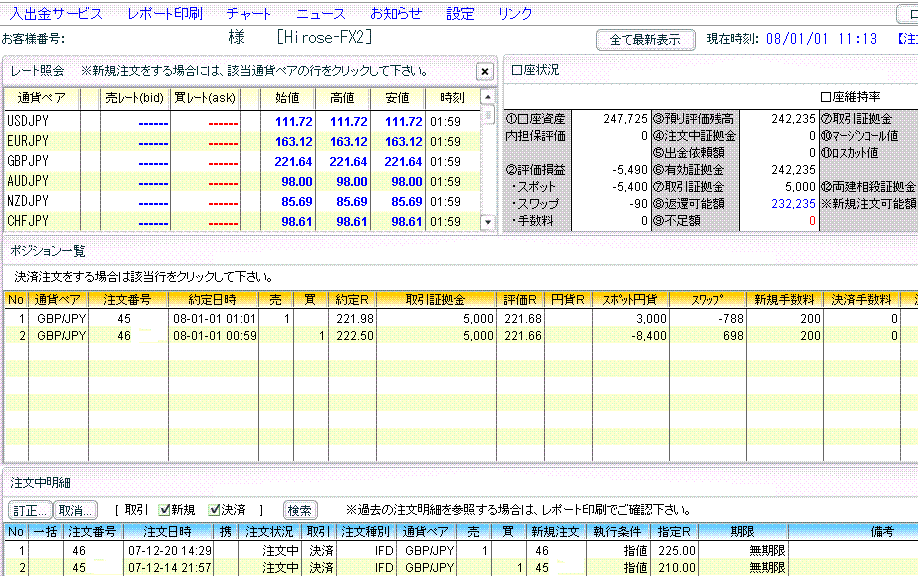Select the AUDJPY rate row
Screen dimensions: 923x579
242,182
